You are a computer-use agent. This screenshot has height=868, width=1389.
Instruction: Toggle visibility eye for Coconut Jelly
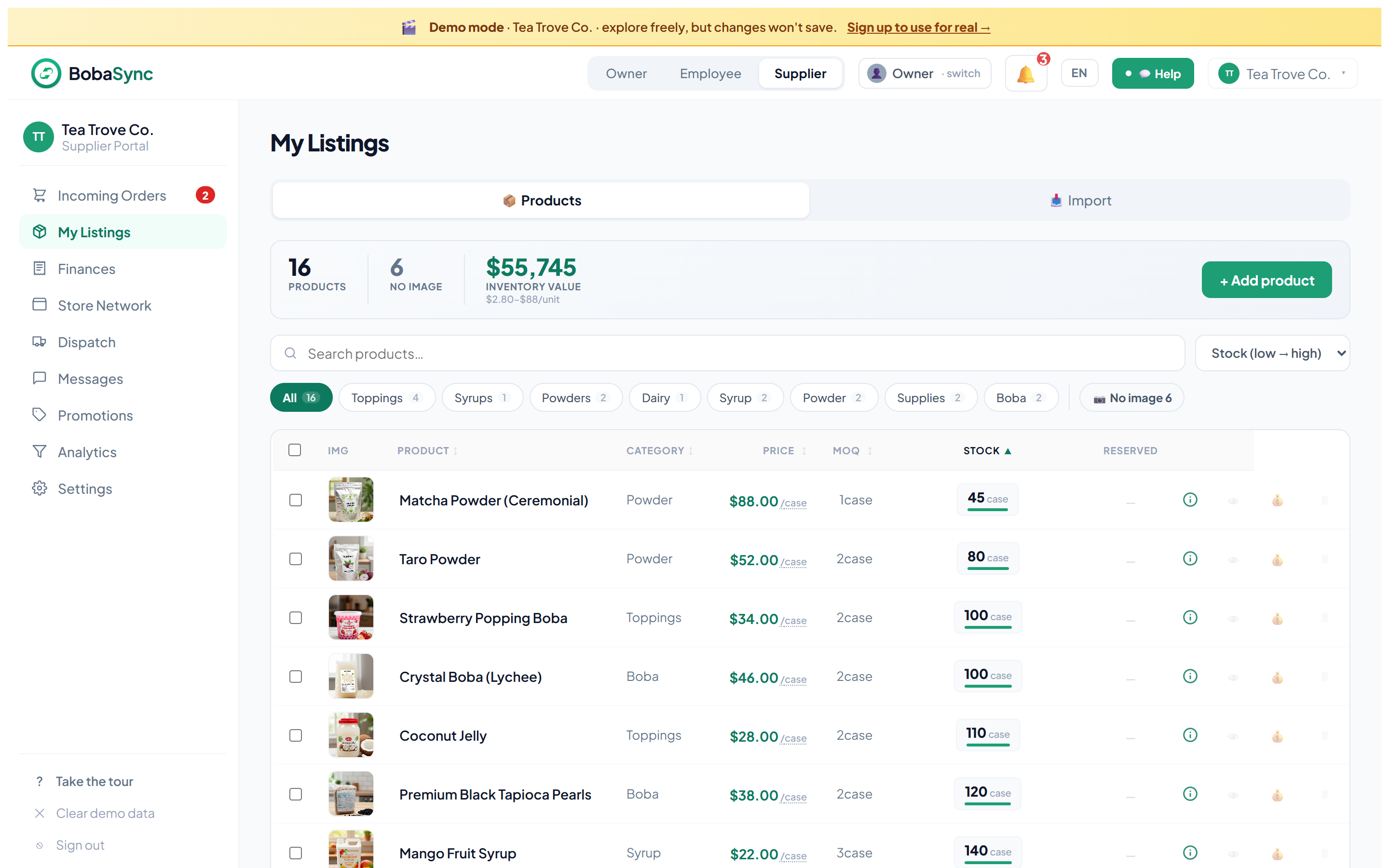tap(1233, 736)
